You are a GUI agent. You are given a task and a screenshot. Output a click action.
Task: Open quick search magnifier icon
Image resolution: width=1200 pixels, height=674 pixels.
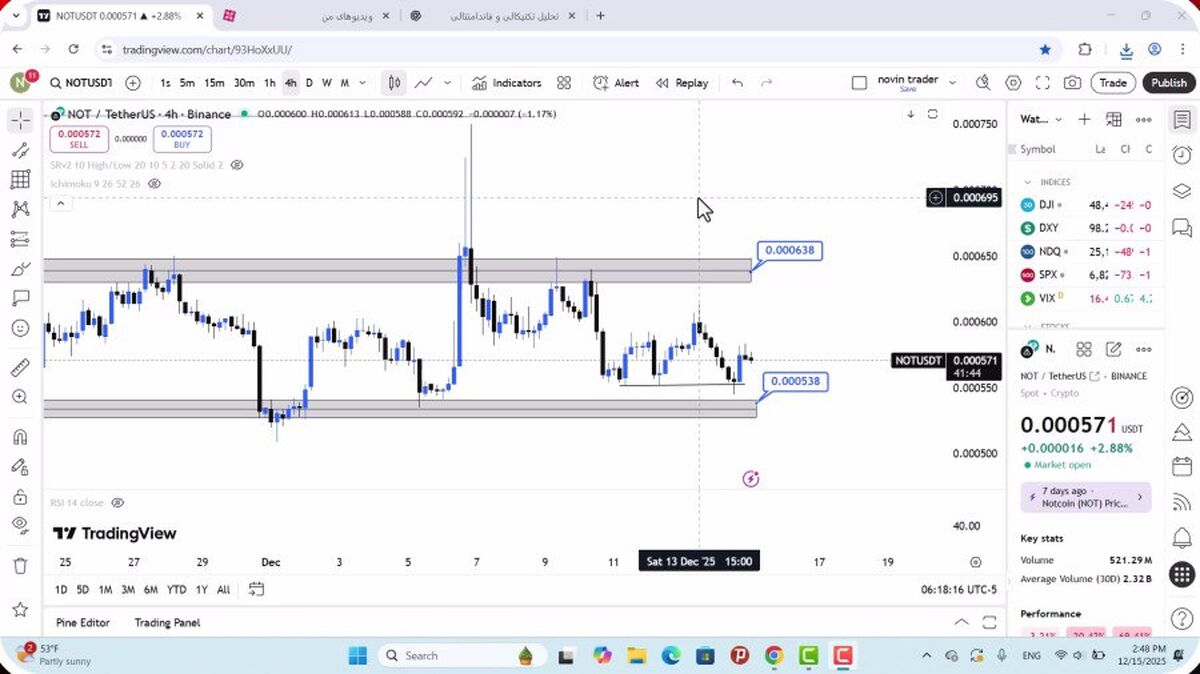(x=983, y=83)
